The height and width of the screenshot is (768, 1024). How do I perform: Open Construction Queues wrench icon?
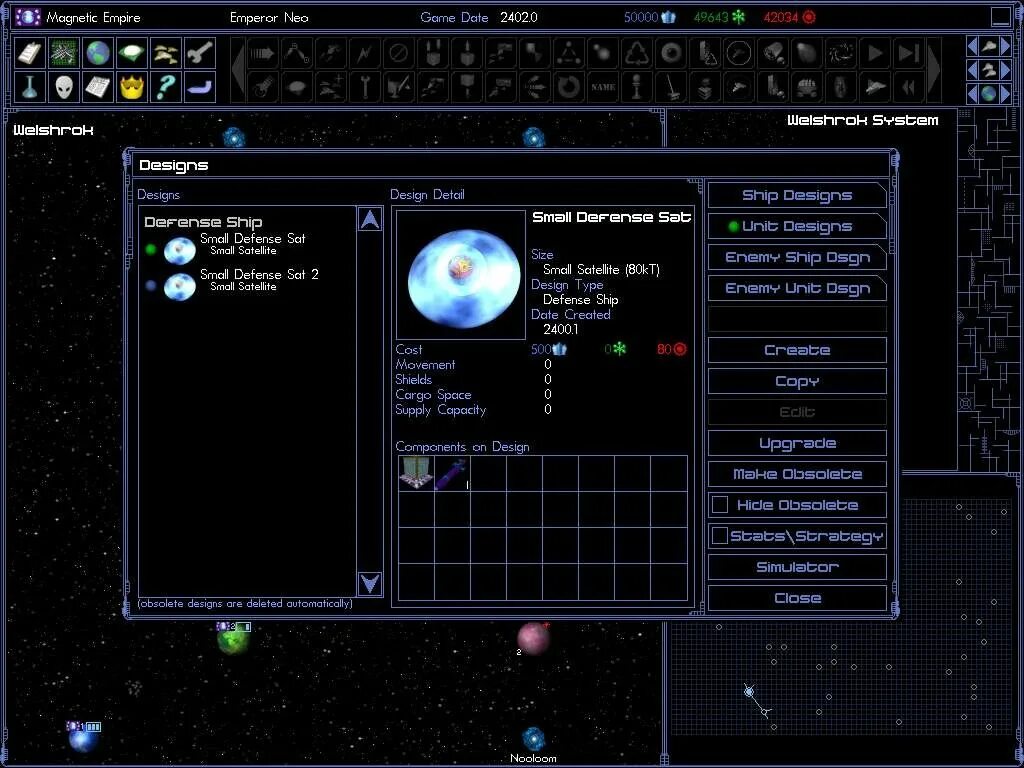199,53
